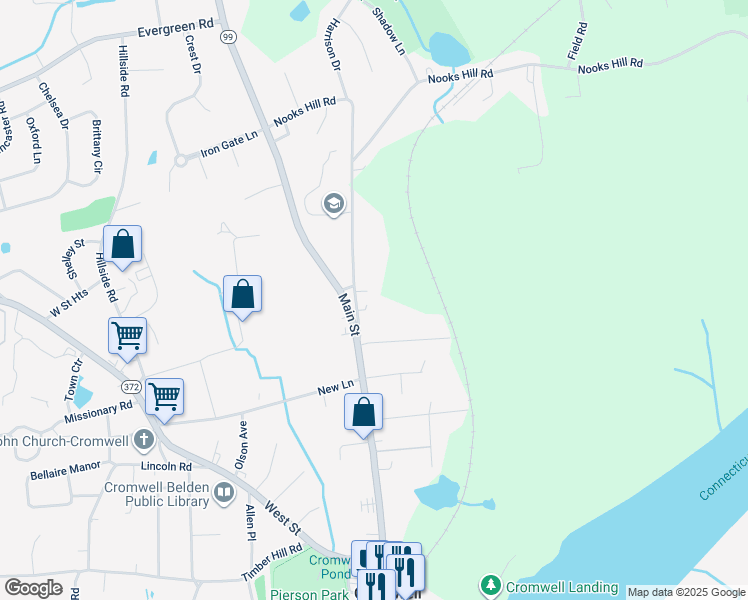Click the Google logo
Viewport: 748px width, 600px height.
[x=33, y=588]
